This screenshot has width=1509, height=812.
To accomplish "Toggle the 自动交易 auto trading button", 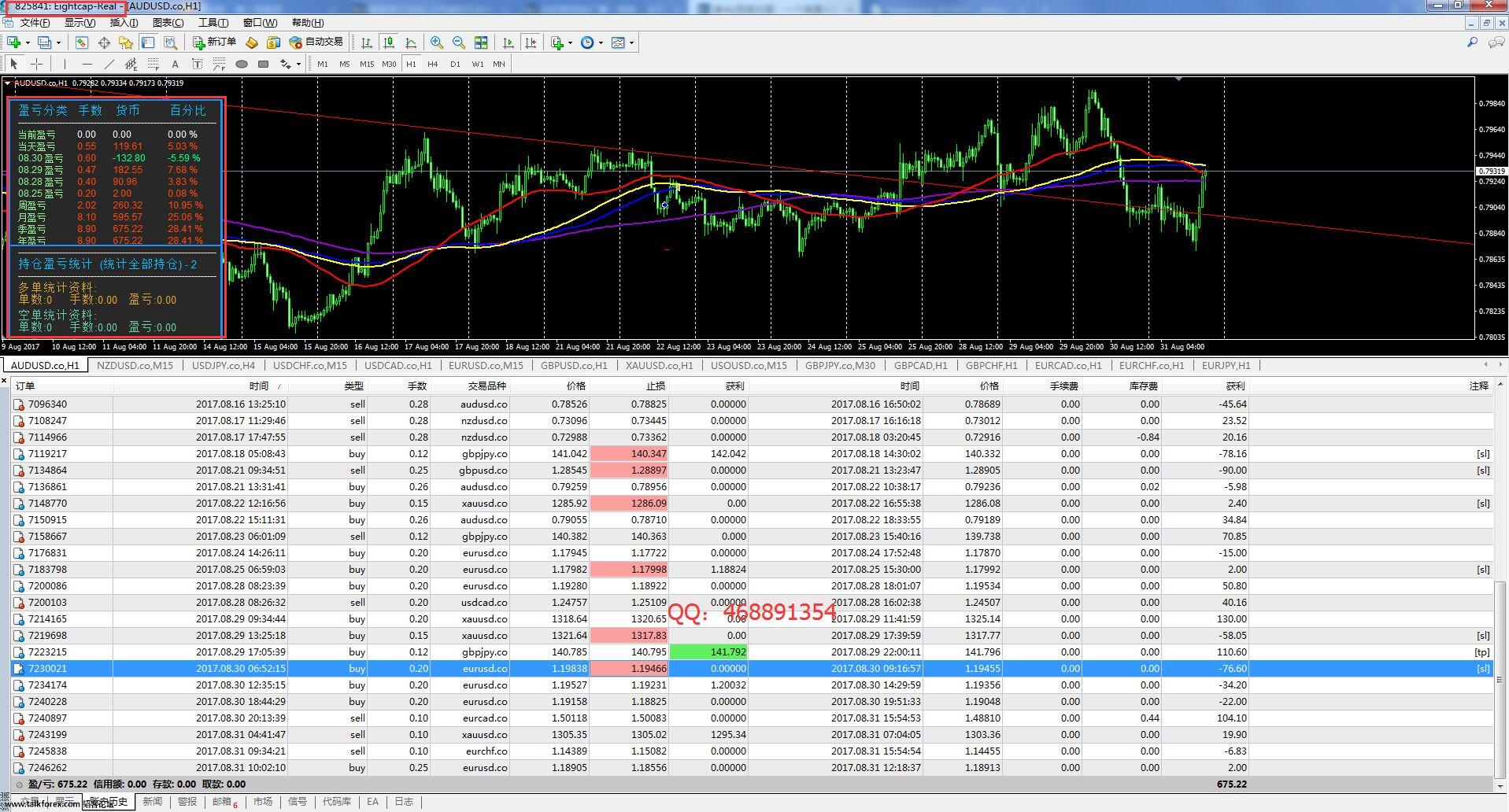I will pyautogui.click(x=316, y=42).
